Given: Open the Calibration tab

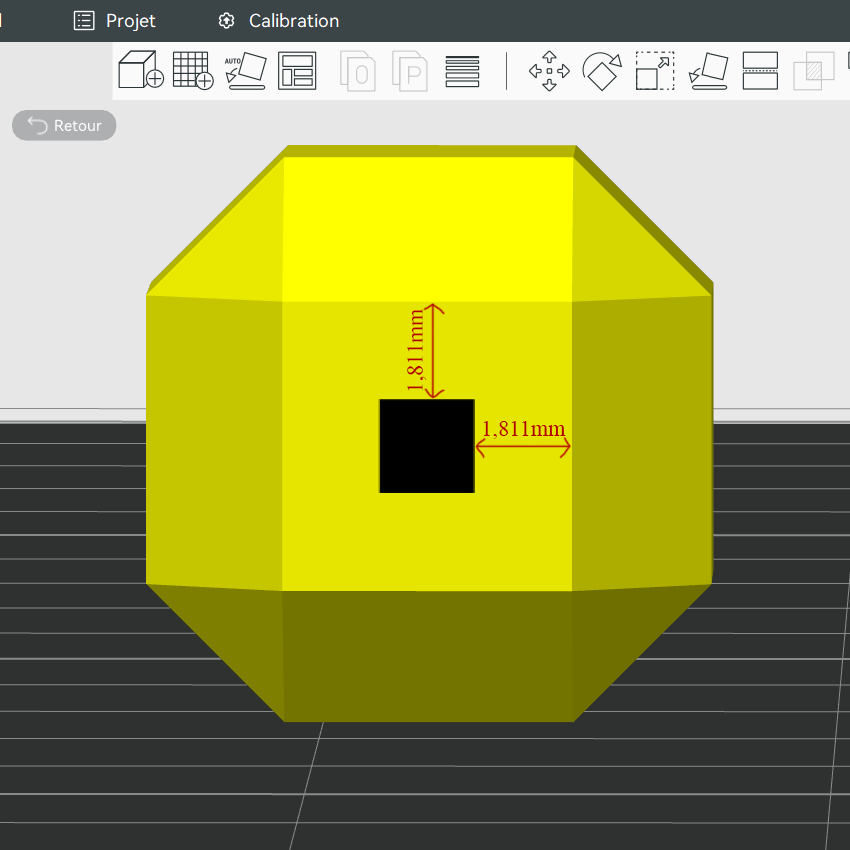Looking at the screenshot, I should [x=279, y=21].
